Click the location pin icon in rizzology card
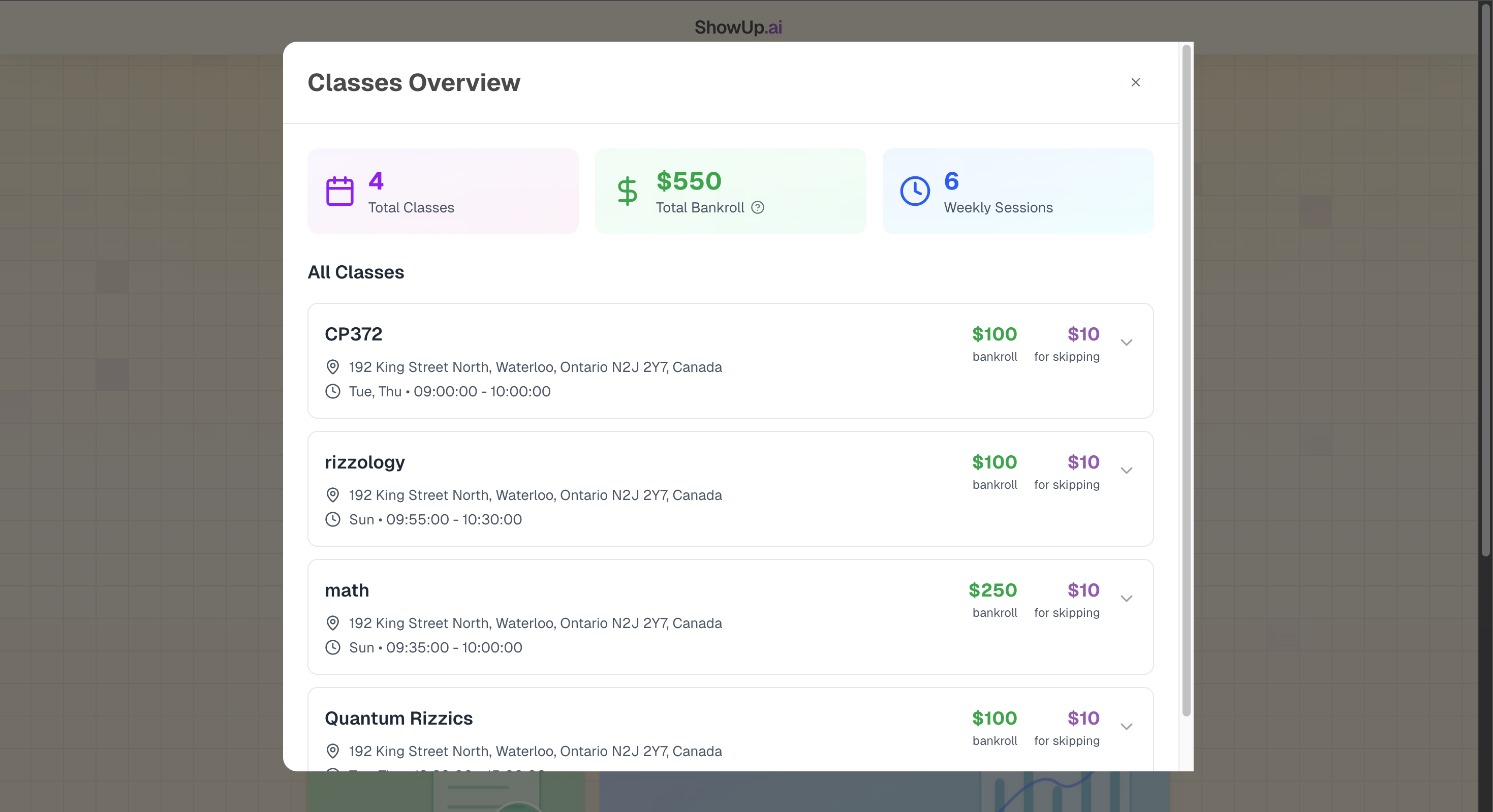1493x812 pixels. (333, 495)
